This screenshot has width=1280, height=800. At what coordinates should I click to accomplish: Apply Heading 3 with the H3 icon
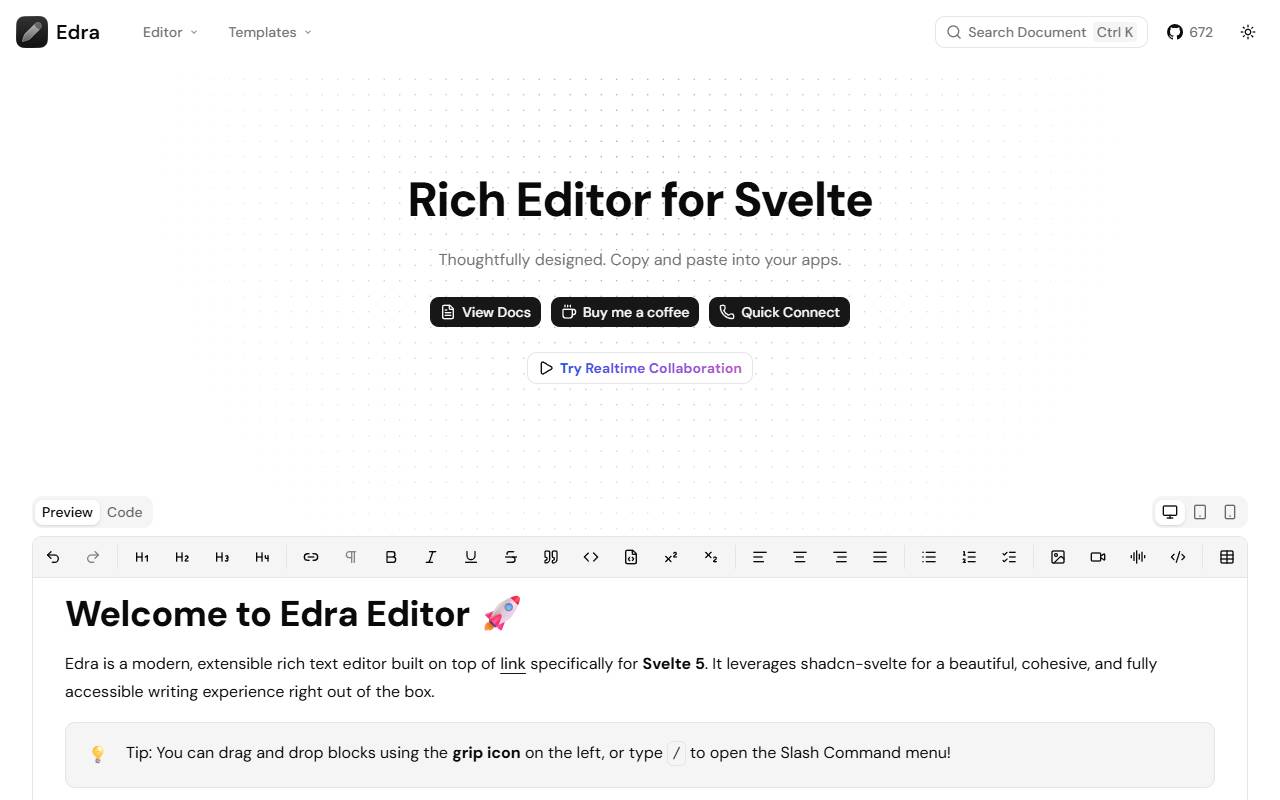click(x=222, y=557)
